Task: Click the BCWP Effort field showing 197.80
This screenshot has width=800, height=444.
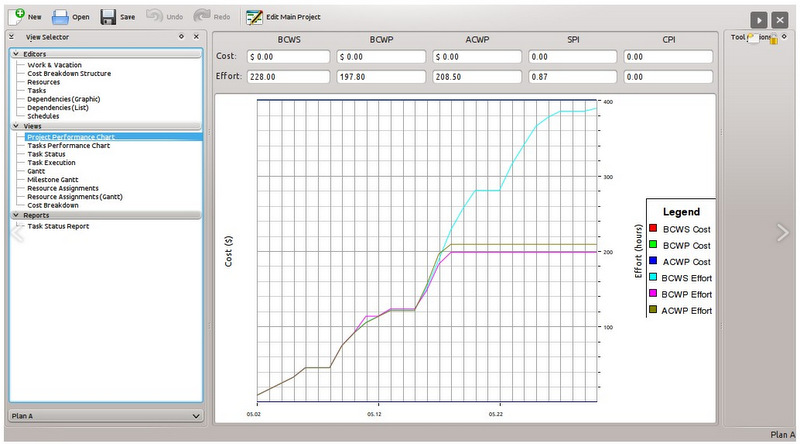Action: coord(381,77)
